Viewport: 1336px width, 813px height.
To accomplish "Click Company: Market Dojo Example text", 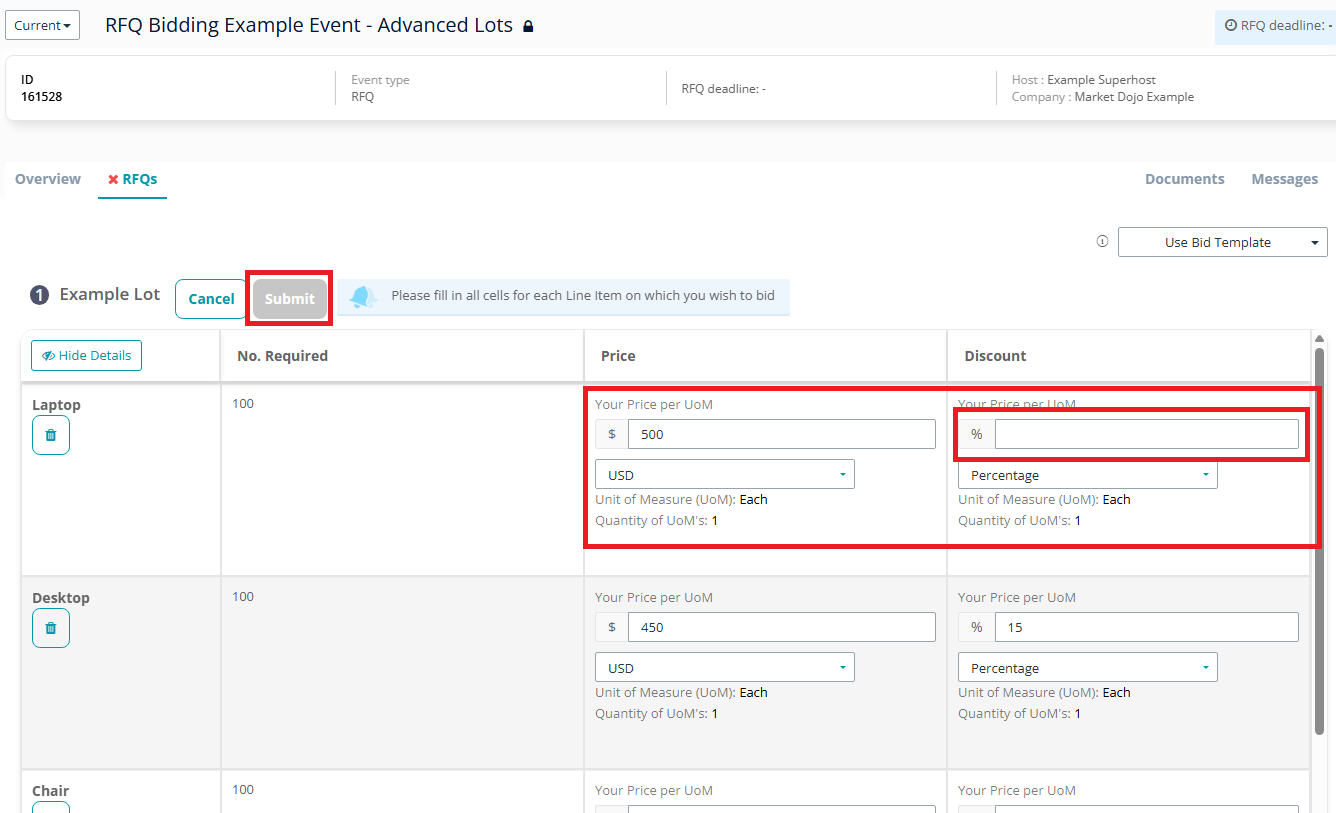I will coord(1103,97).
